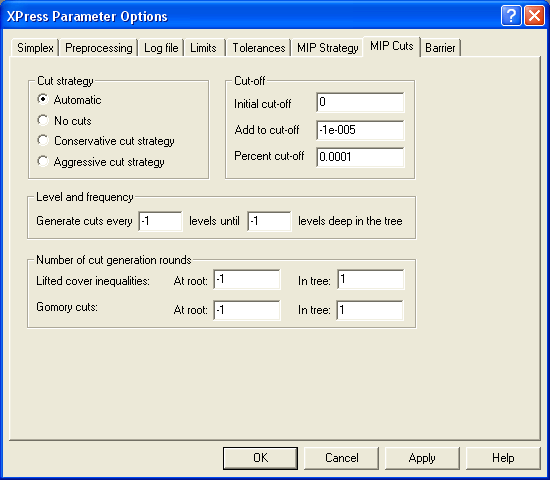Click the 'Level and frequency' group label
Image resolution: width=550 pixels, height=480 pixels.
click(85, 197)
